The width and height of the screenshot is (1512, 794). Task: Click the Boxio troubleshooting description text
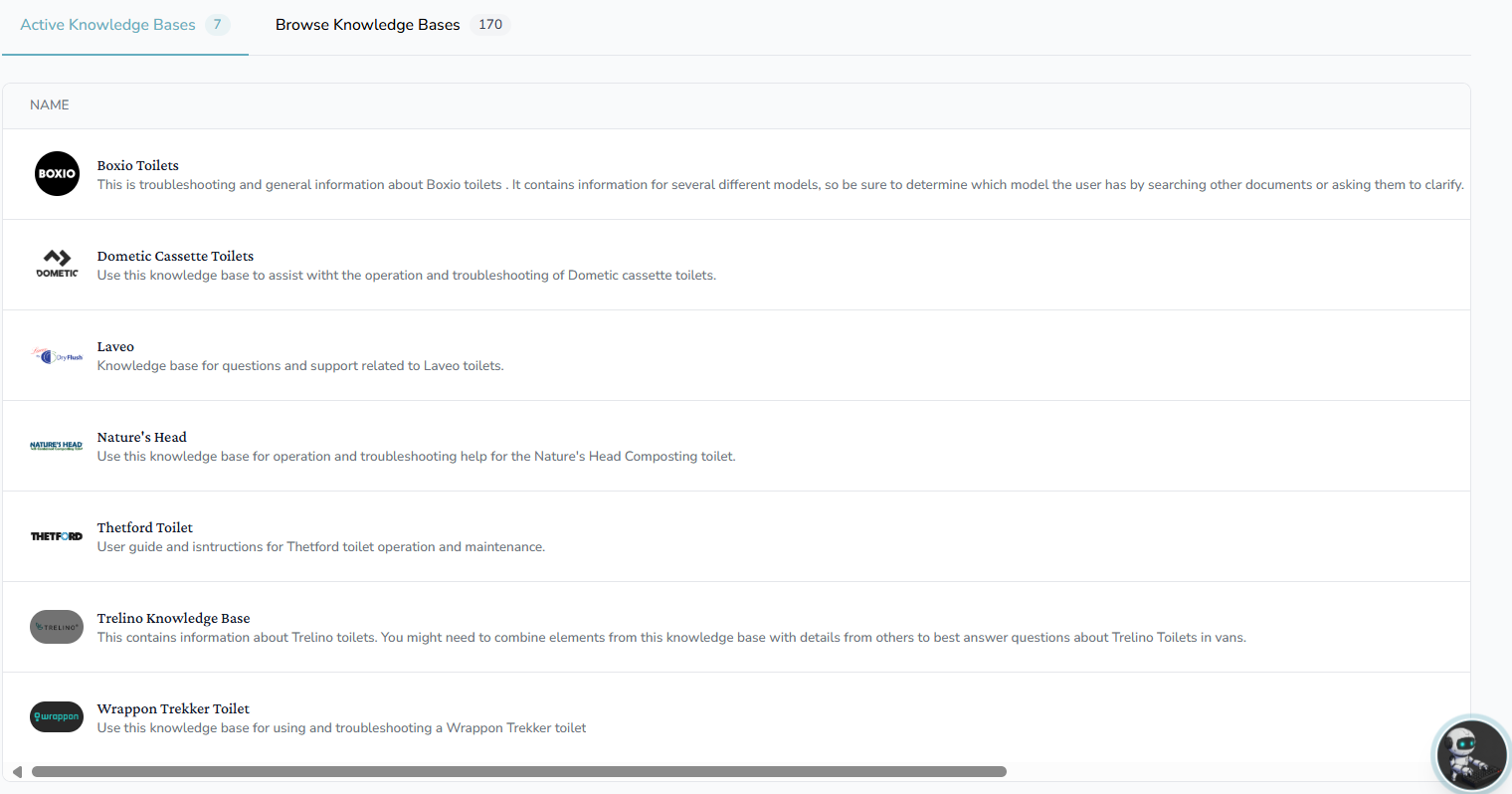point(781,185)
